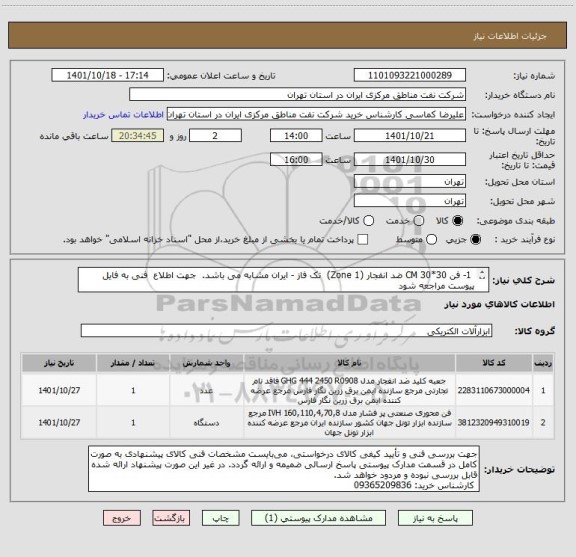
Task: Click the تاریخ نیاز column header
Action: [x=59, y=363]
